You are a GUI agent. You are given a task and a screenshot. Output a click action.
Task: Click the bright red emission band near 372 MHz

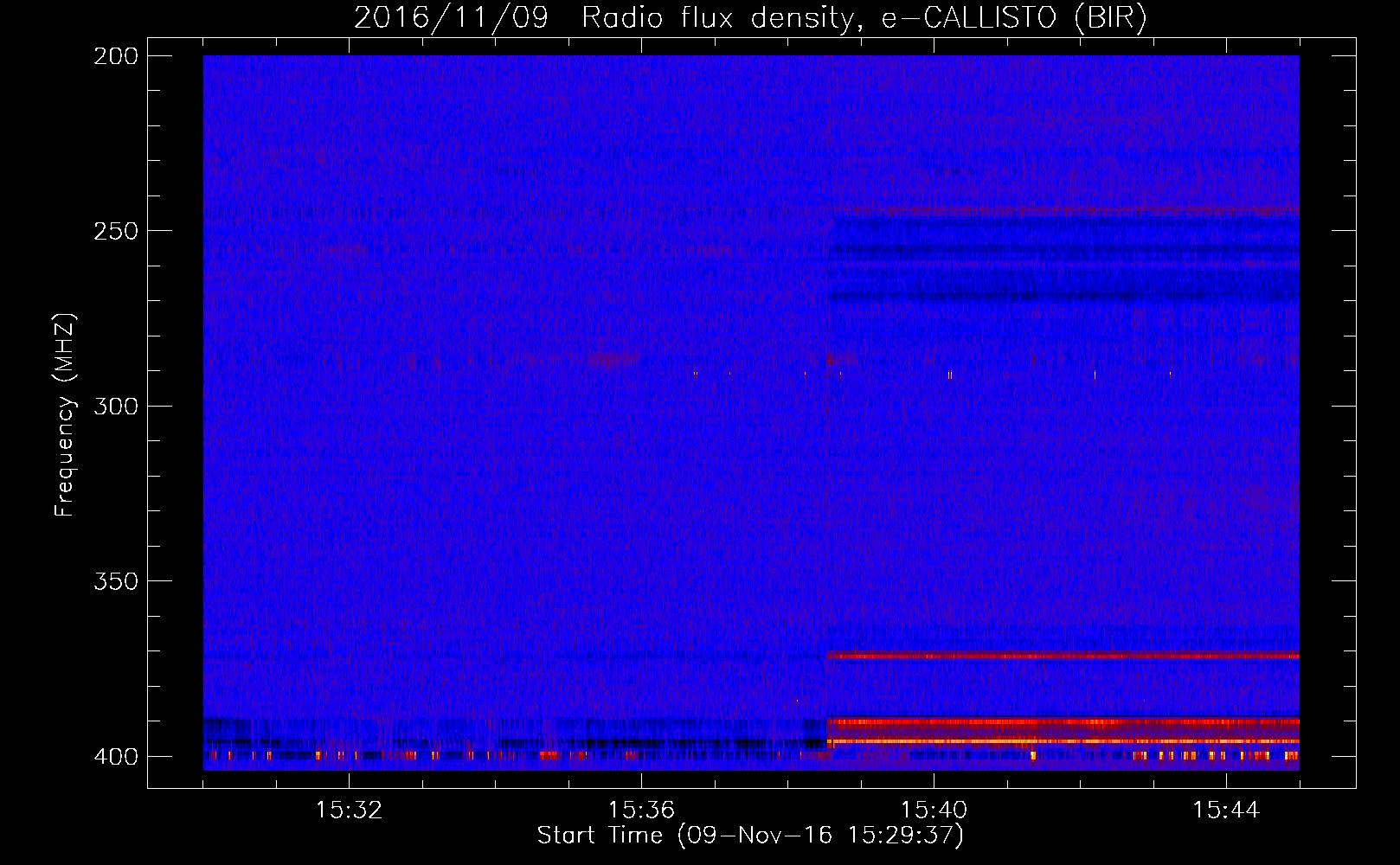click(x=1063, y=656)
